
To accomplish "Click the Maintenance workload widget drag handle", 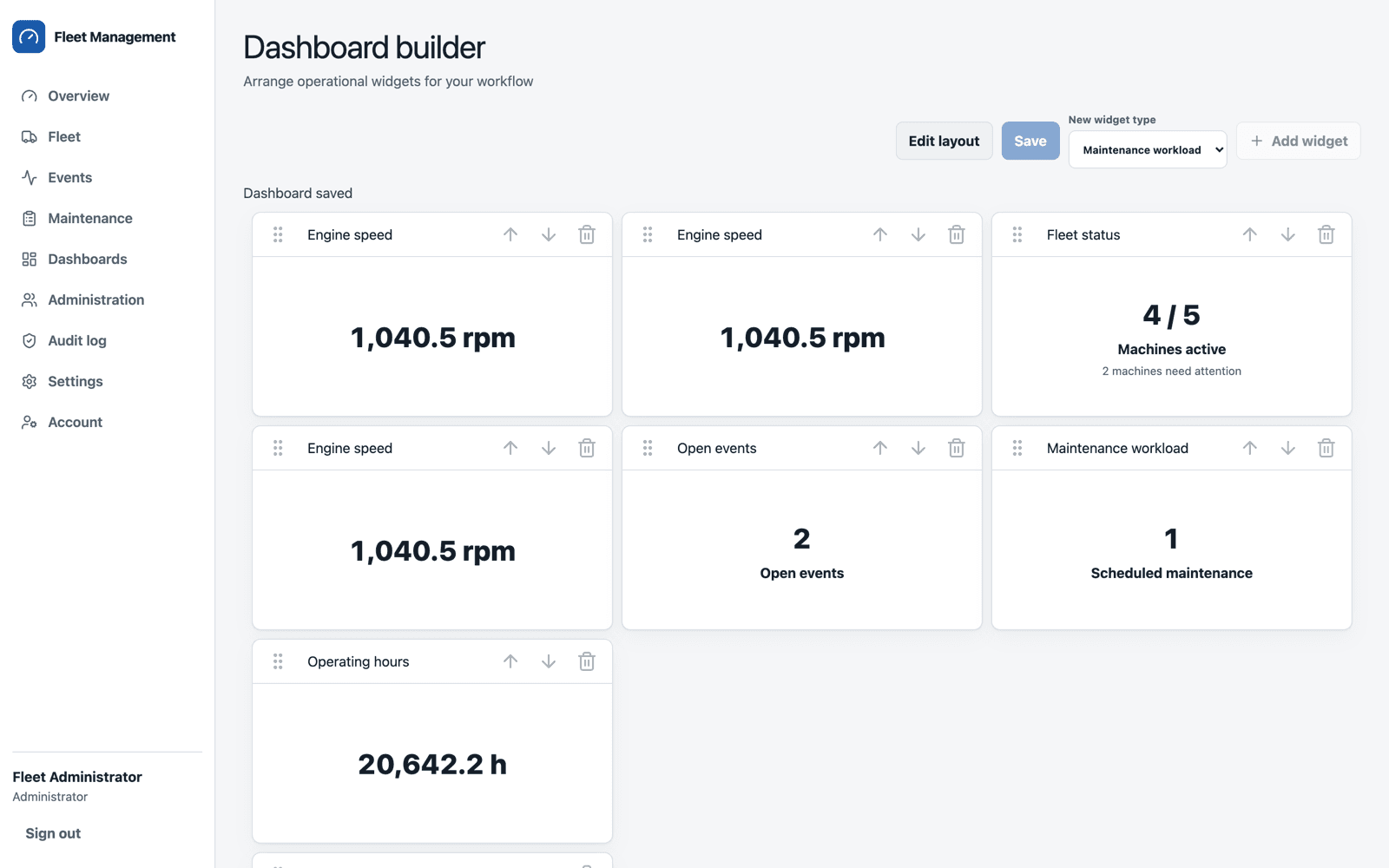I will click(1017, 449).
